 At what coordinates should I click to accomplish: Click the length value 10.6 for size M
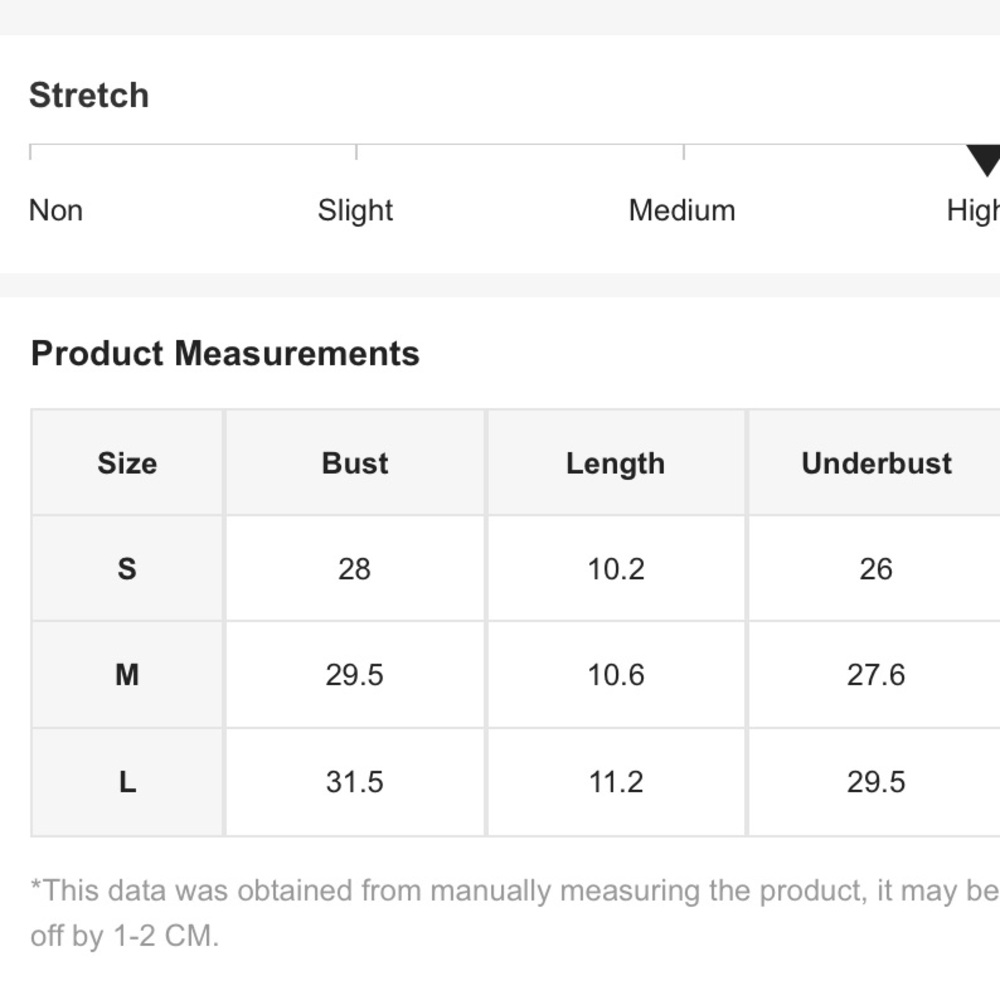point(615,675)
